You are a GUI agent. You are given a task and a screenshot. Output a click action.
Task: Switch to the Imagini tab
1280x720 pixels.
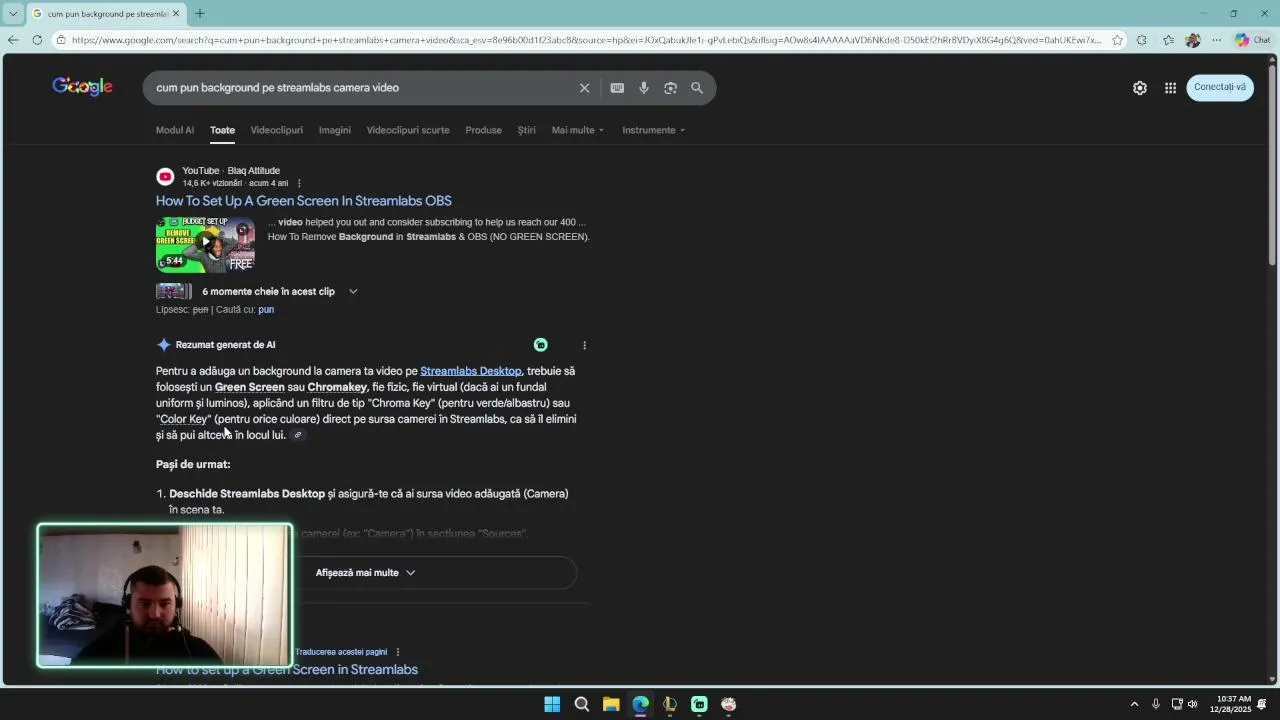pos(335,130)
